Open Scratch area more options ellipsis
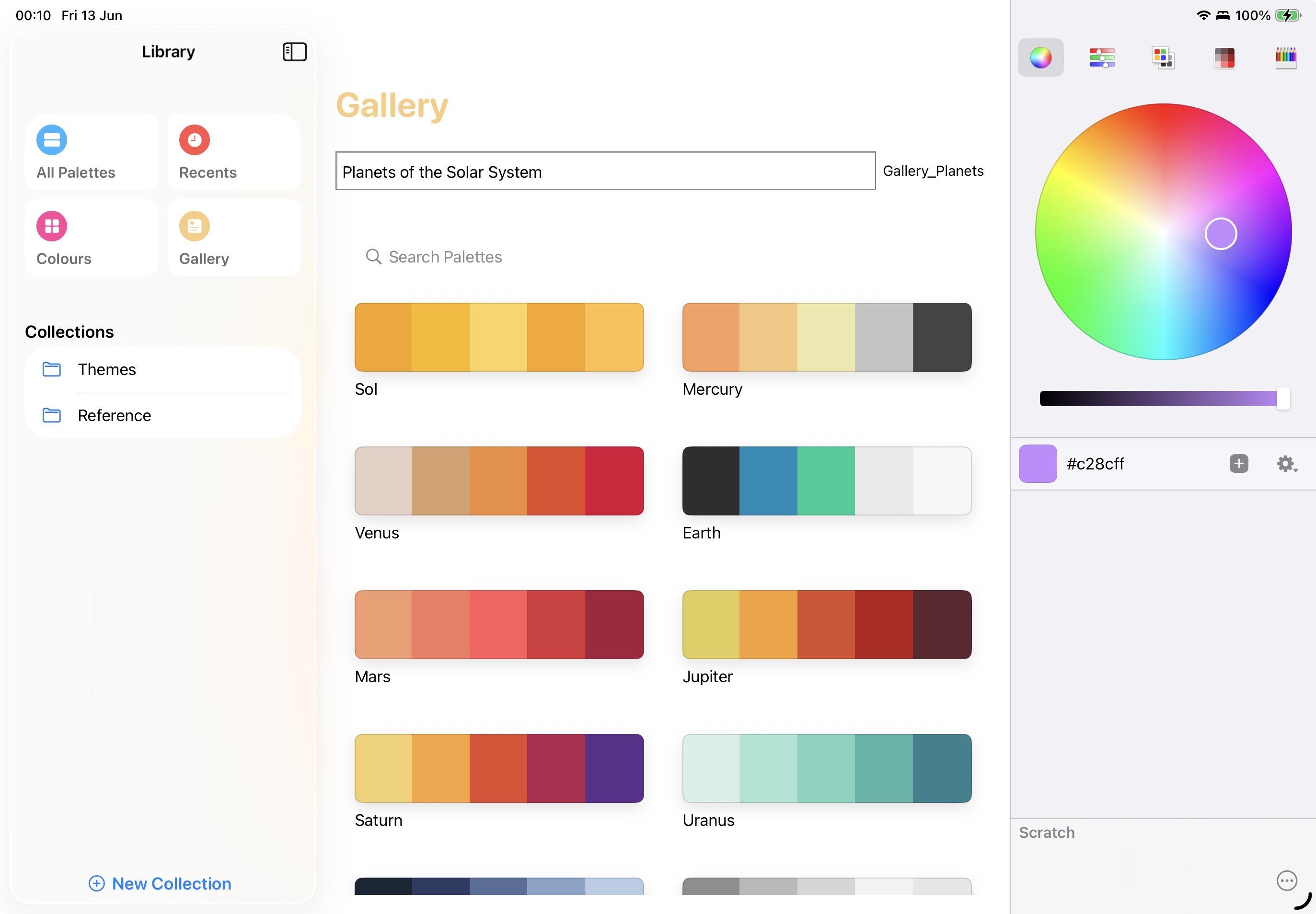This screenshot has height=914, width=1316. click(1287, 880)
